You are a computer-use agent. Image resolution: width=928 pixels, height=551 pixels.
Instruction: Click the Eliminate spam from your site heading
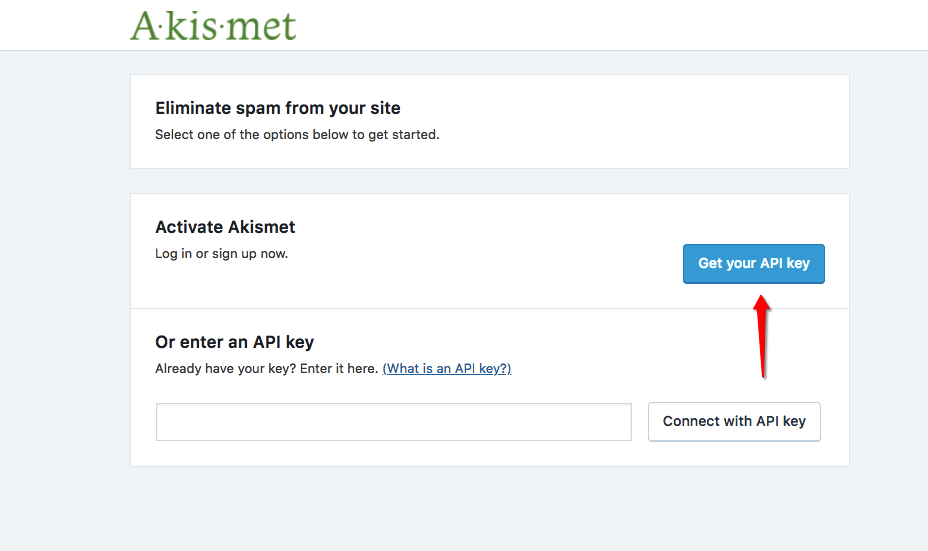click(x=278, y=108)
